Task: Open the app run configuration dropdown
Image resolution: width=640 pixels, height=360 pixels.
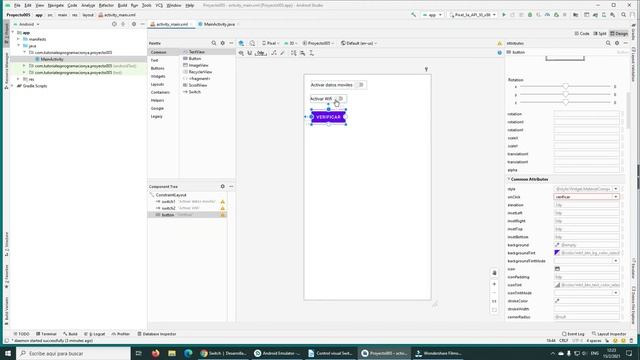Action: pyautogui.click(x=432, y=15)
